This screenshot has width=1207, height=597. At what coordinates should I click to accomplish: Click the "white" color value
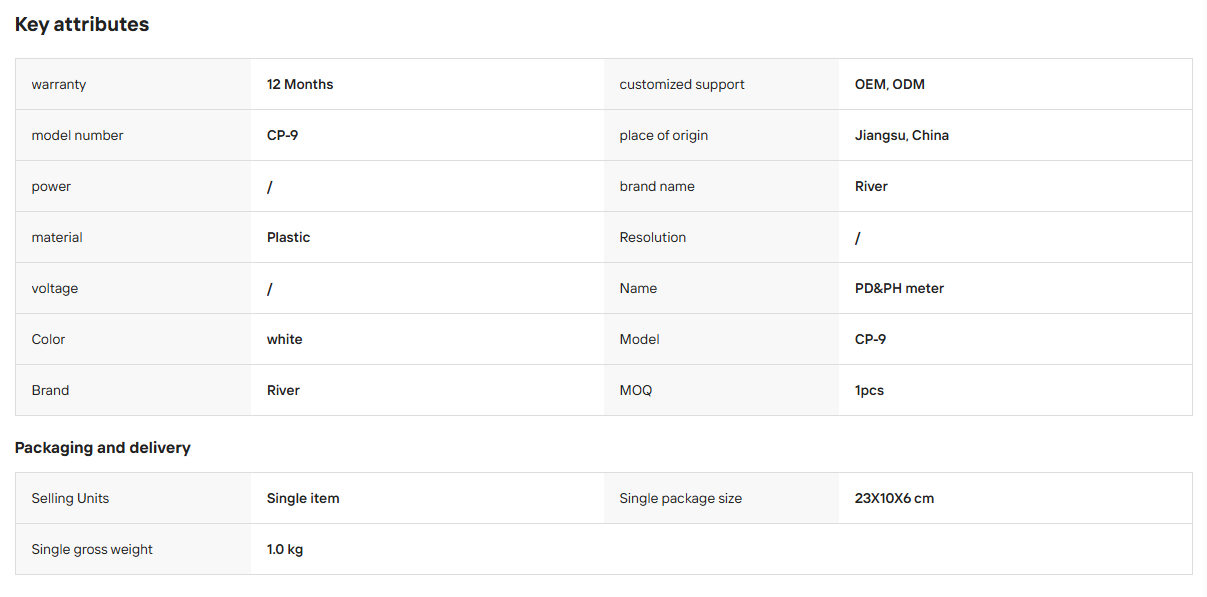(285, 340)
